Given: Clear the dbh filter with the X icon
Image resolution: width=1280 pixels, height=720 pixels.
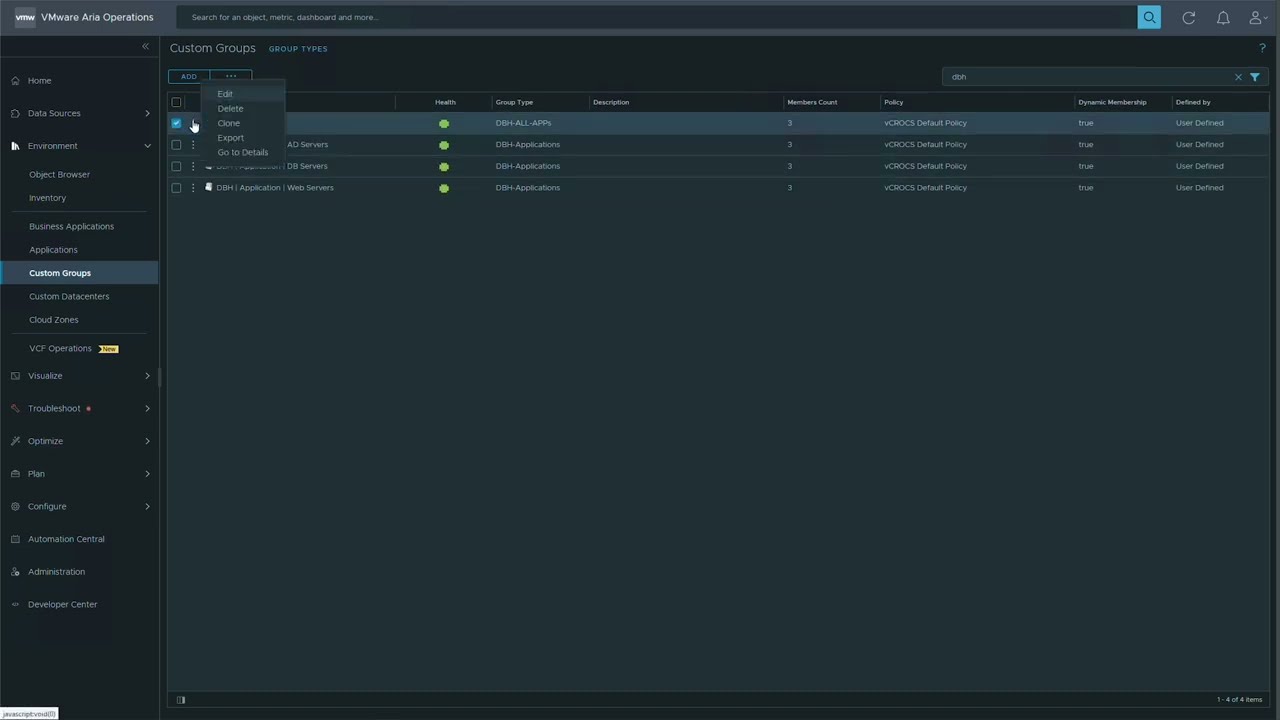Looking at the screenshot, I should pyautogui.click(x=1238, y=77).
